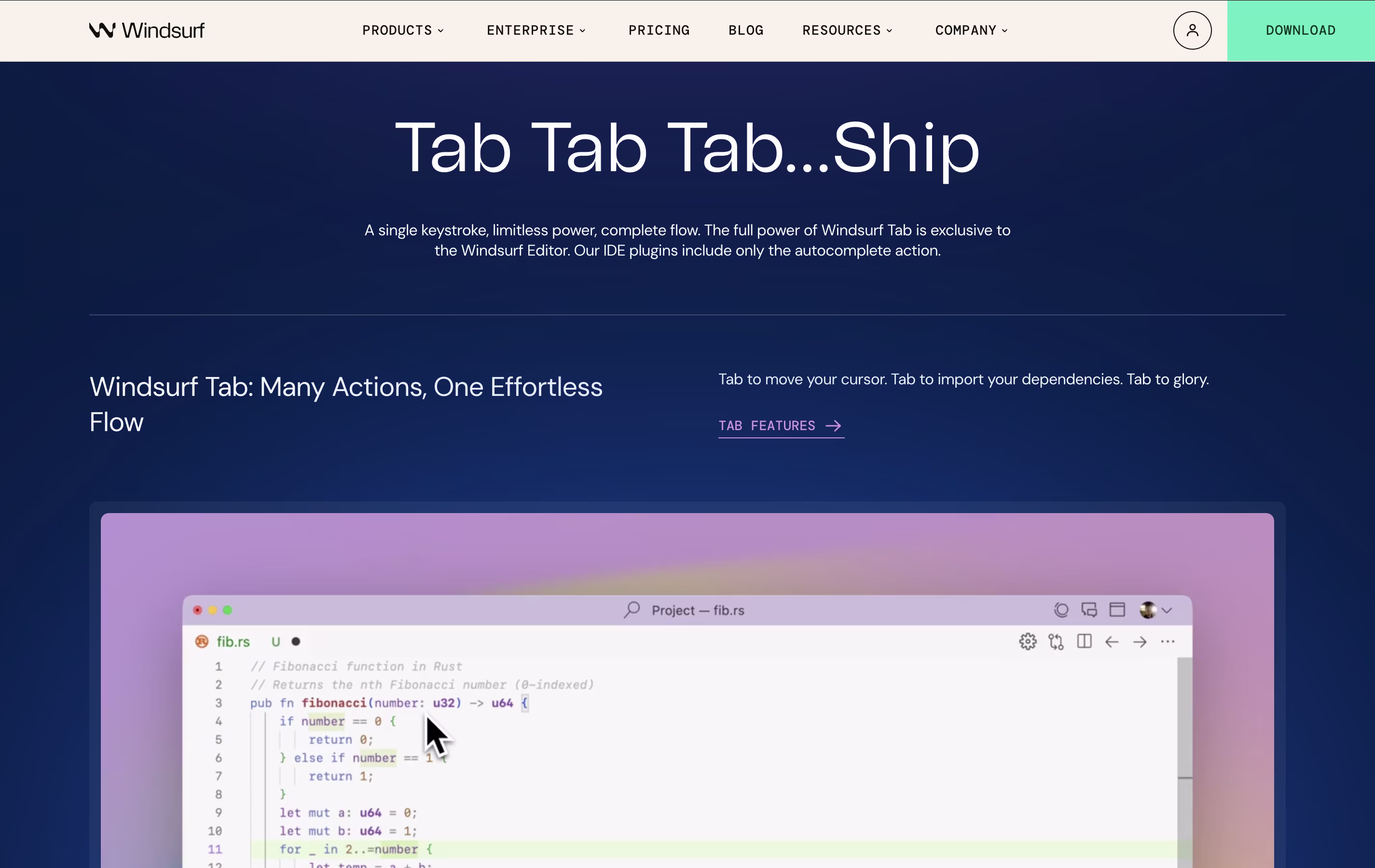This screenshot has height=868, width=1375.
Task: Click the U git status on fib.rs tab
Action: point(276,641)
